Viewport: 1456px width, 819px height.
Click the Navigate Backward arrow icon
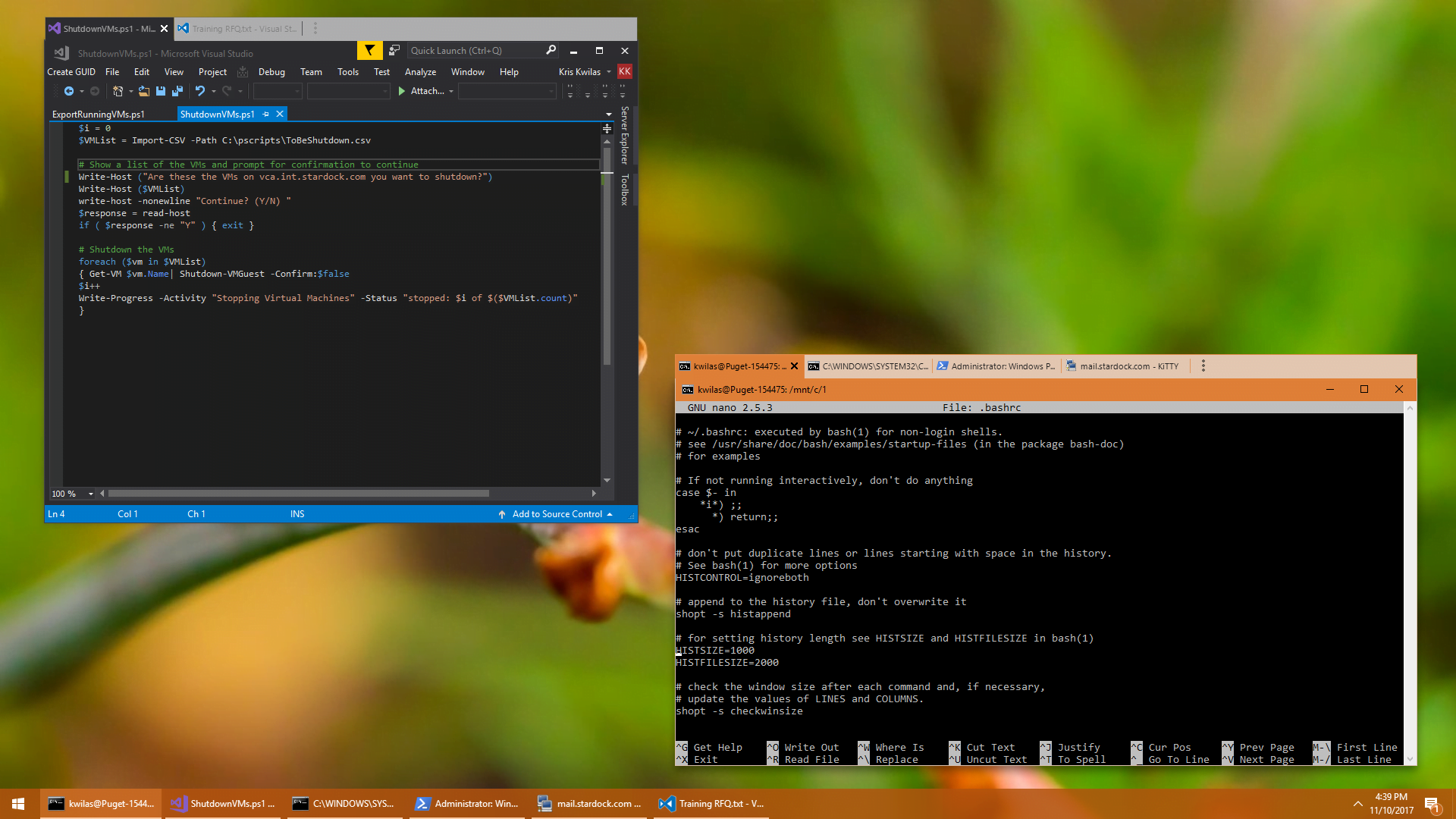69,91
